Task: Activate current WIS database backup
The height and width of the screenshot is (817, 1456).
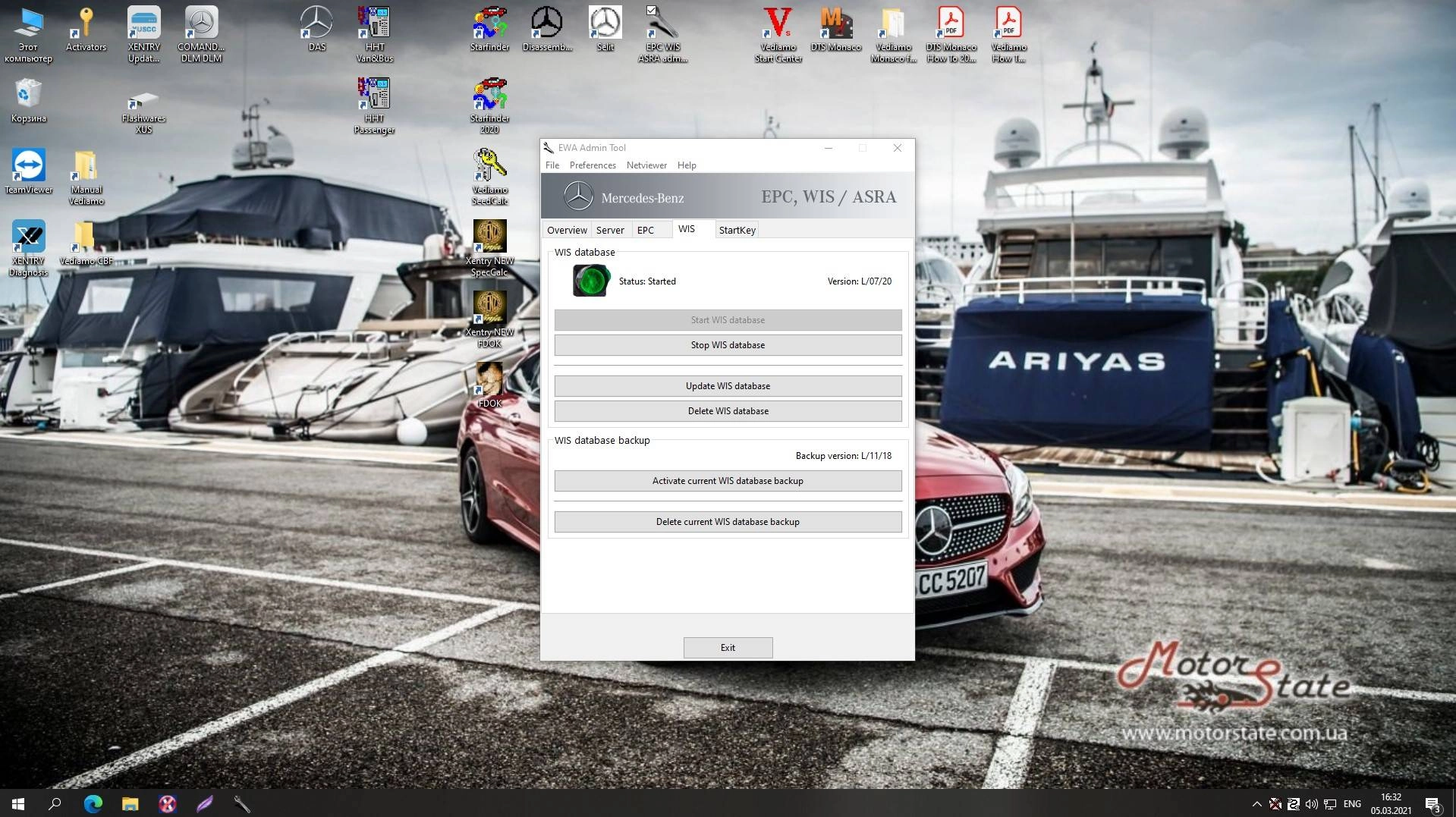Action: coord(728,481)
